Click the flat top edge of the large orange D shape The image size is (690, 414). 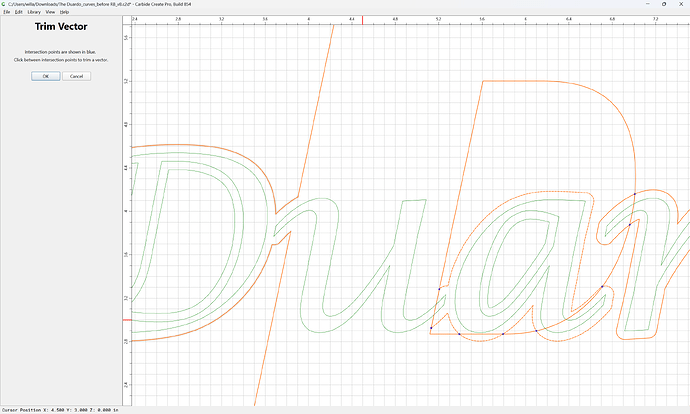click(515, 81)
